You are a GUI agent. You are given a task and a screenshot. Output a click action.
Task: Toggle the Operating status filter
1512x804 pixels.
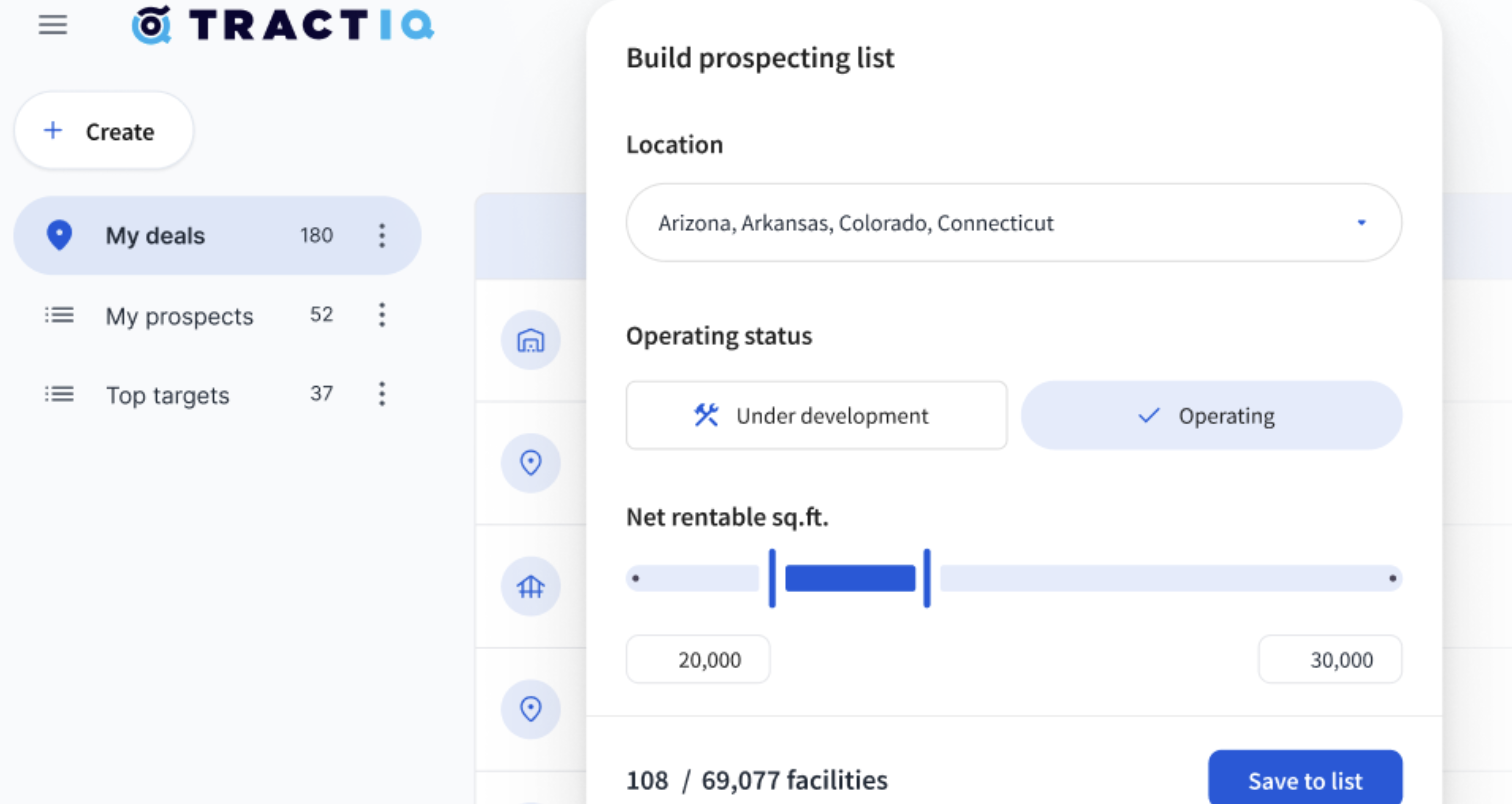[x=1211, y=416]
